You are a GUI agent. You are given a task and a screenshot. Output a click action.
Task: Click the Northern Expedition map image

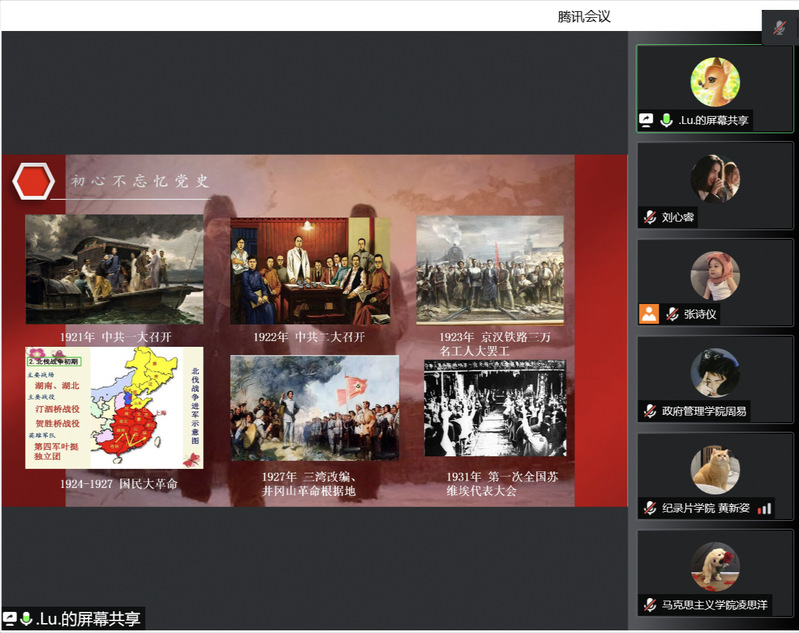point(114,407)
